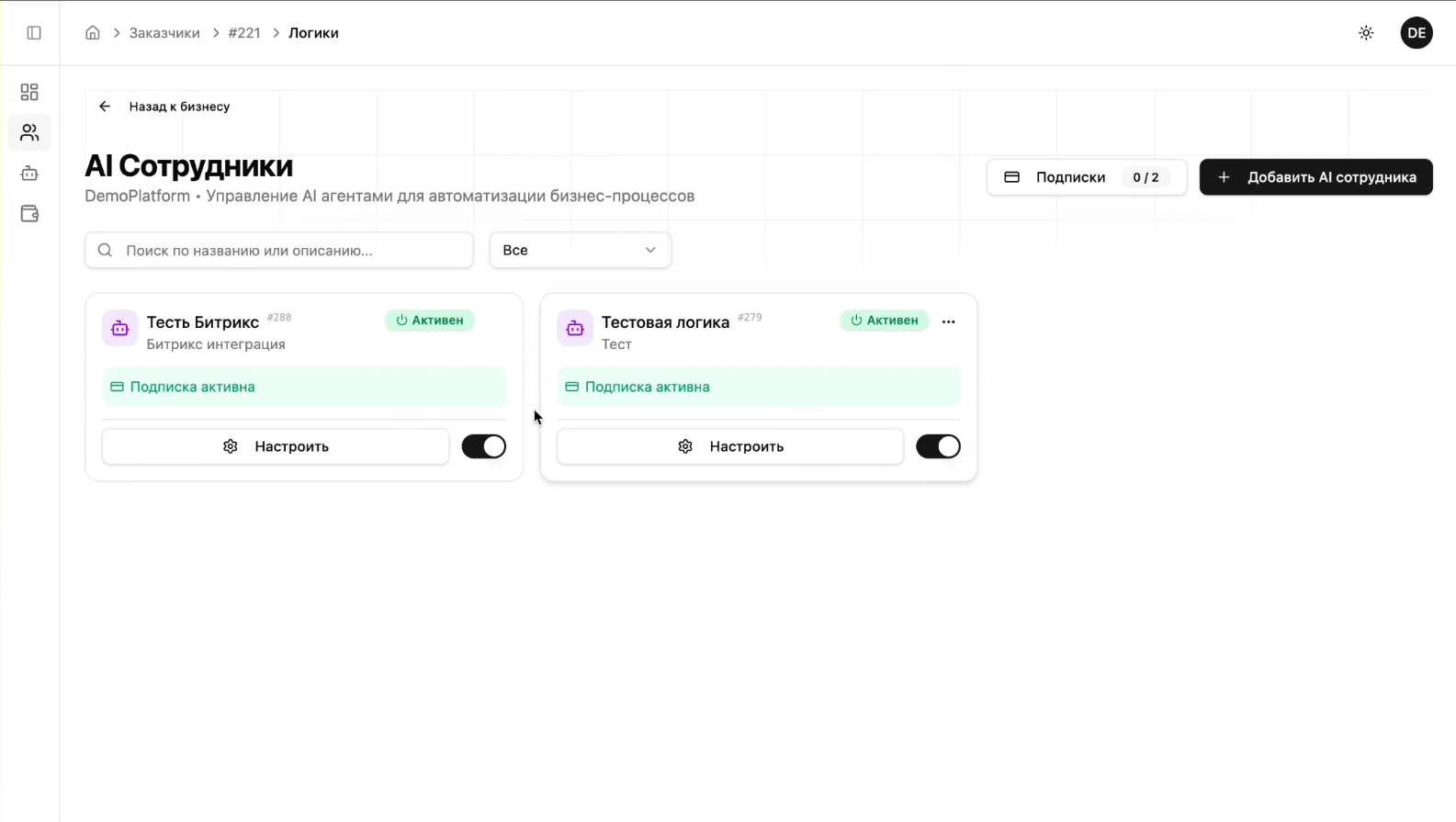1456x822 pixels.
Task: Disable the Тестовая логика agent toggle
Action: point(938,446)
